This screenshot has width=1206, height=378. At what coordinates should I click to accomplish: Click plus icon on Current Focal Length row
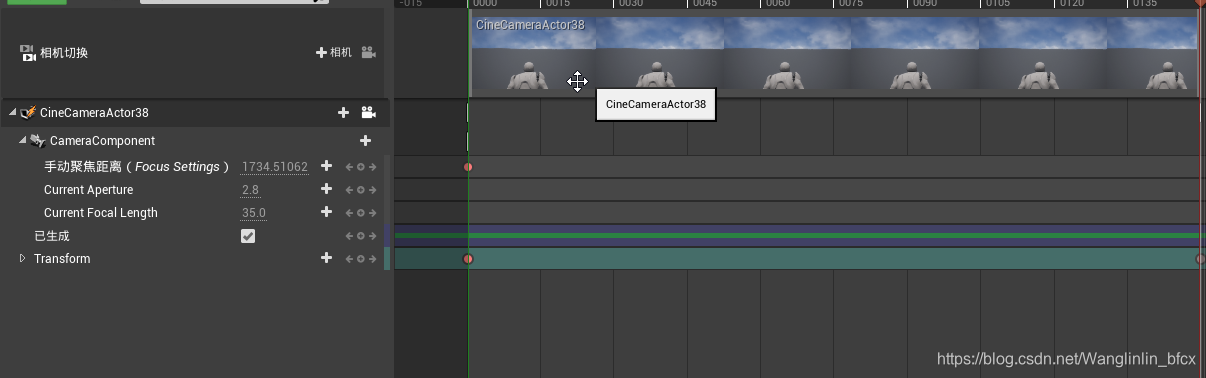click(326, 212)
